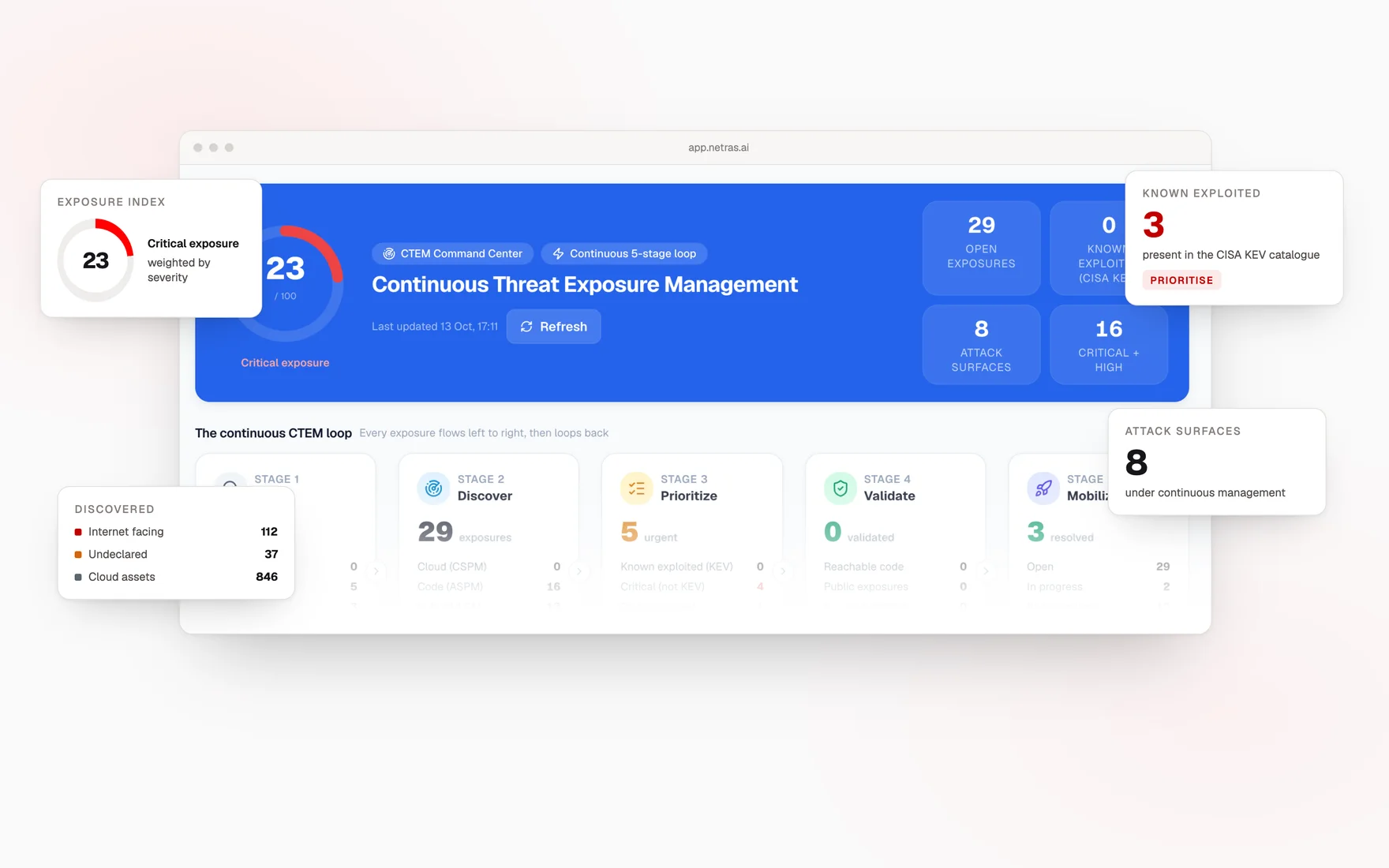This screenshot has height=868, width=1389.
Task: Click the 'Cloud (CSPM)' row in Discover card
Action: 489,567
